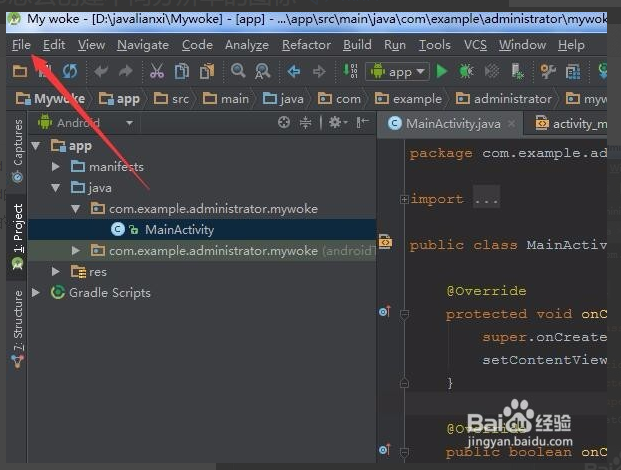Click the related XML file gutter icon
The image size is (621, 470).
pos(385,242)
